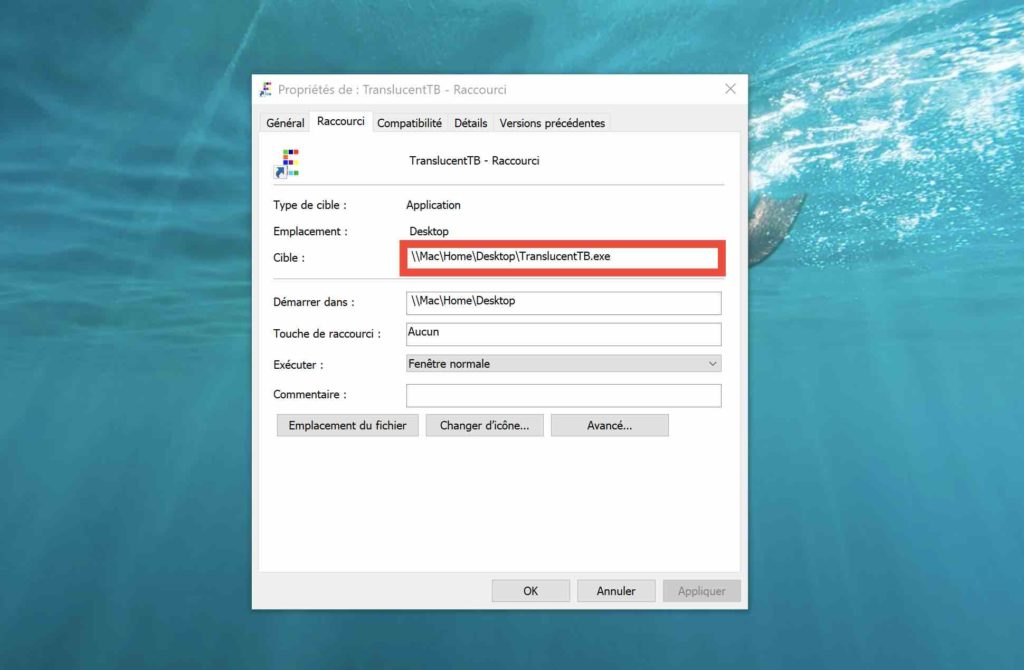Image resolution: width=1024 pixels, height=670 pixels.
Task: Expand the Exécuter dropdown 'Fenêtre normale'
Action: pos(563,364)
